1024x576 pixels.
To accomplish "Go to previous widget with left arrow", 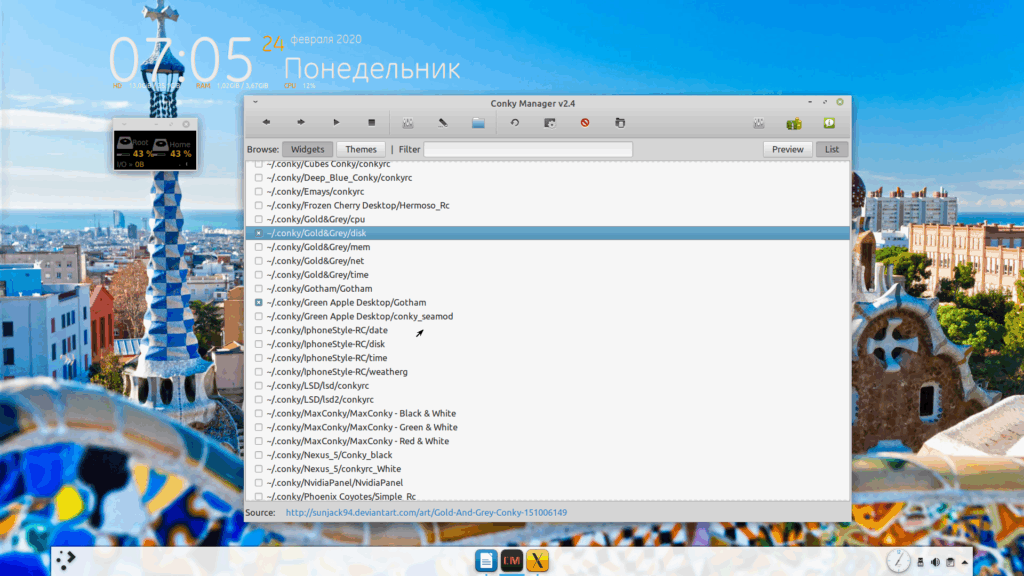I will [x=266, y=122].
